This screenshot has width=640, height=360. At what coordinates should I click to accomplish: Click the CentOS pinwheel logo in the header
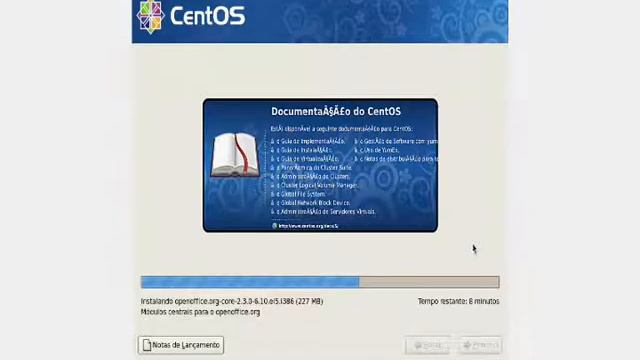pyautogui.click(x=151, y=17)
